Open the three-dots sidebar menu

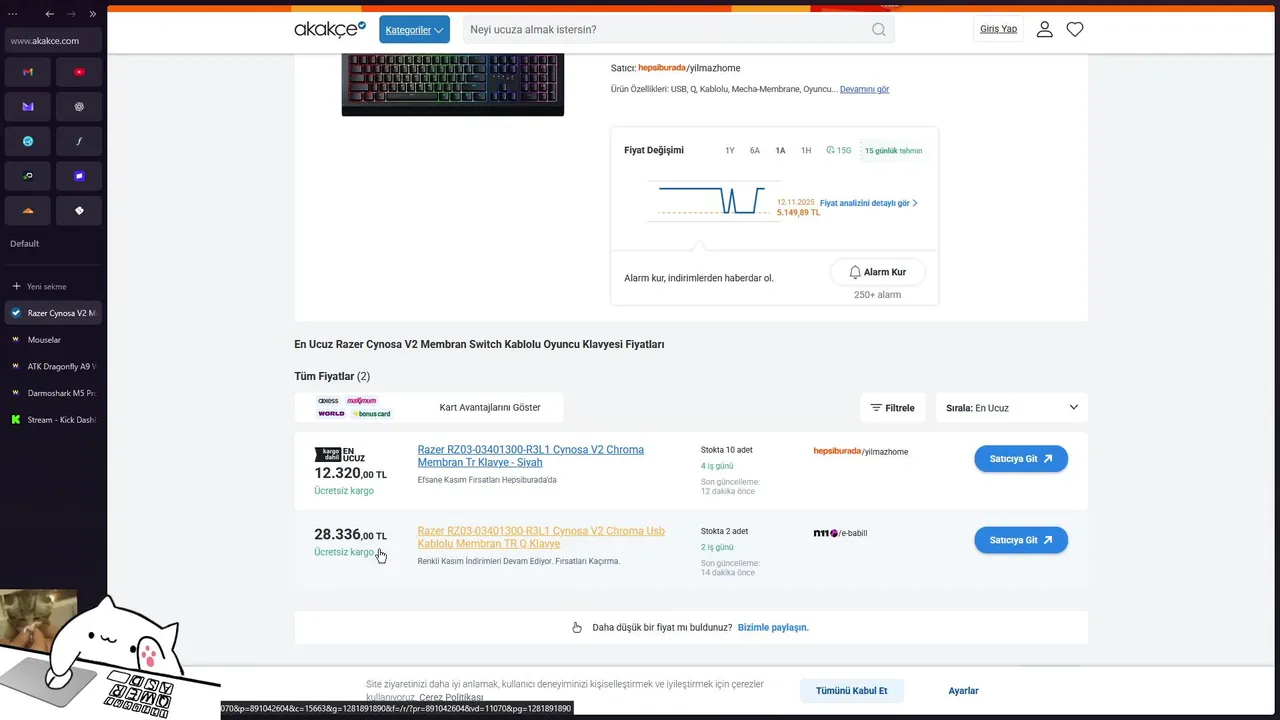click(14, 14)
